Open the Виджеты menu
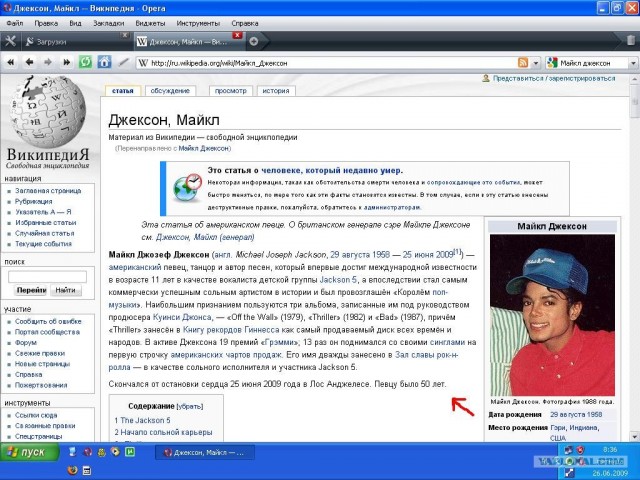 point(150,23)
